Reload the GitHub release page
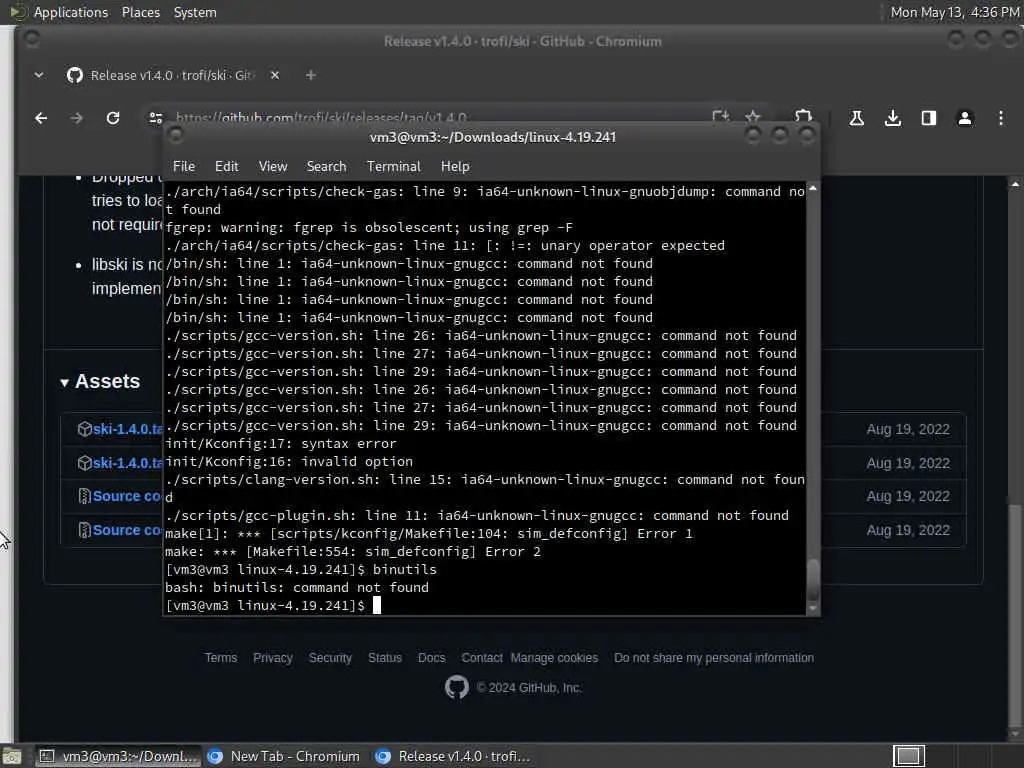The height and width of the screenshot is (768, 1024). coord(113,118)
